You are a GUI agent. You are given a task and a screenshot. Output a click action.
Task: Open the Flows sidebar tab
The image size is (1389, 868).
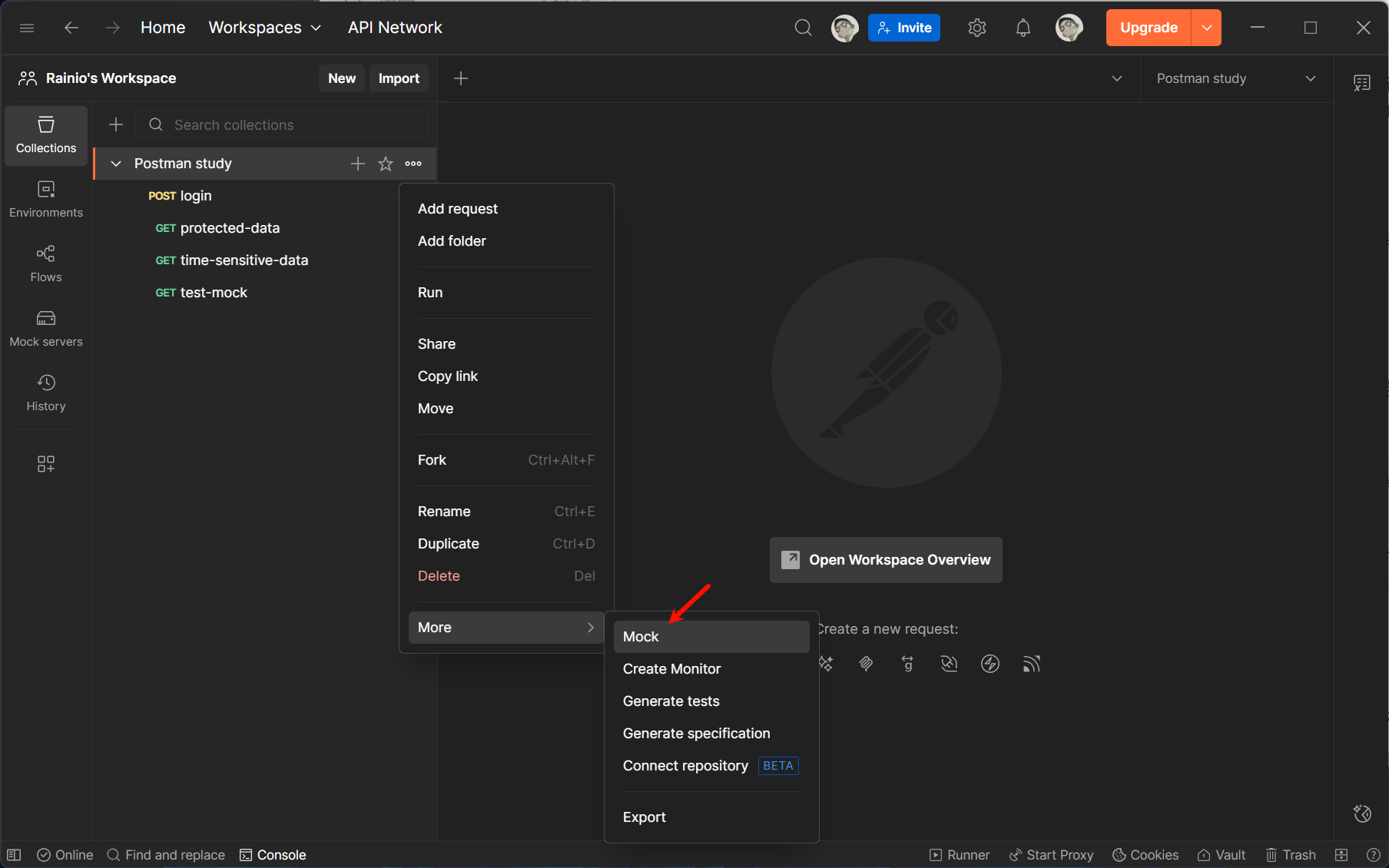[x=46, y=264]
